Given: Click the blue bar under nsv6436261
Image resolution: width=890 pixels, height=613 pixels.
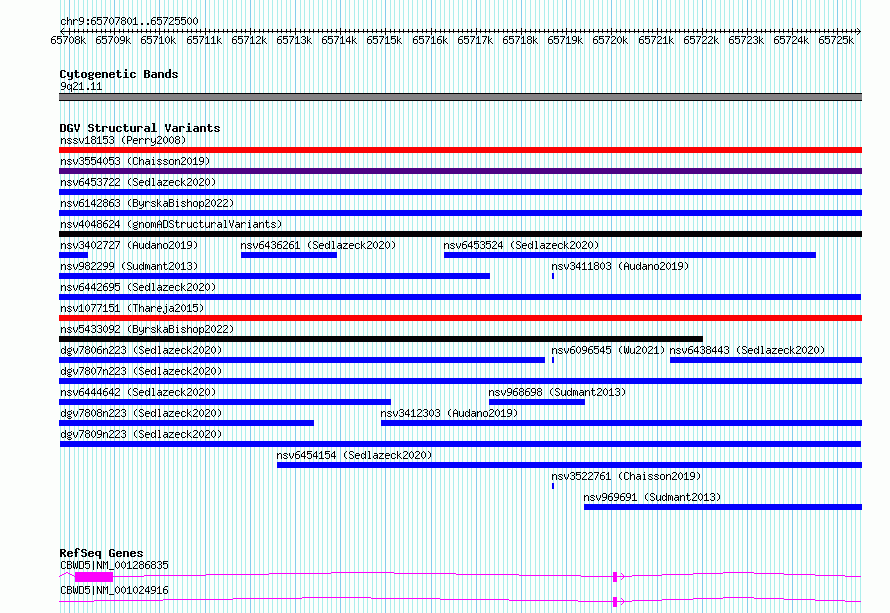Looking at the screenshot, I should (x=289, y=255).
